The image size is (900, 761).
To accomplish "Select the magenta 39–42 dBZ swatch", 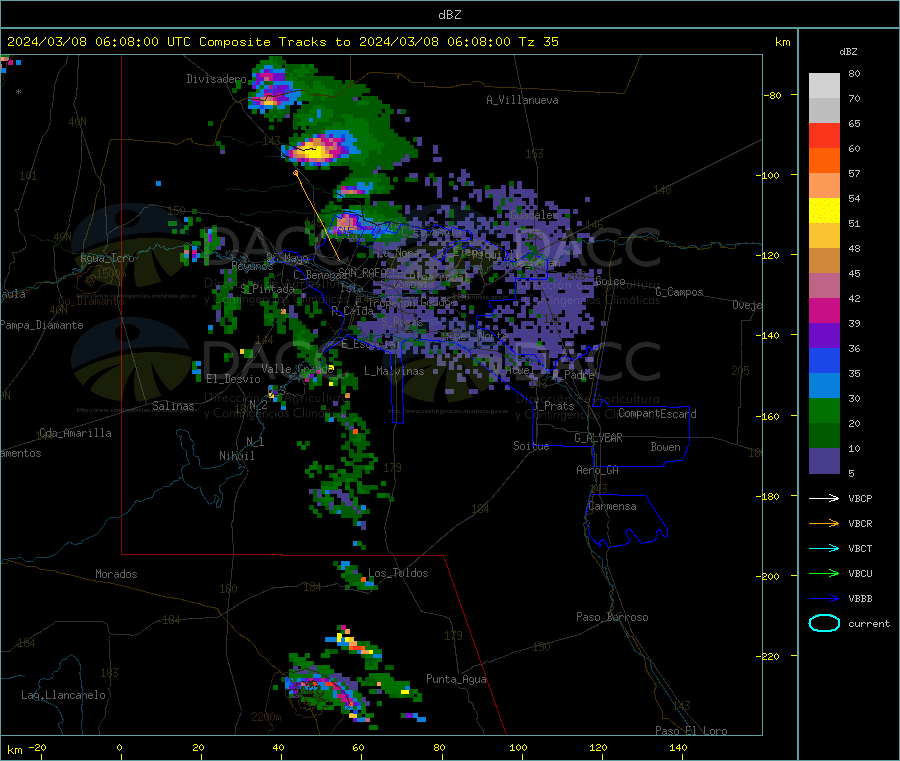I will point(824,310).
